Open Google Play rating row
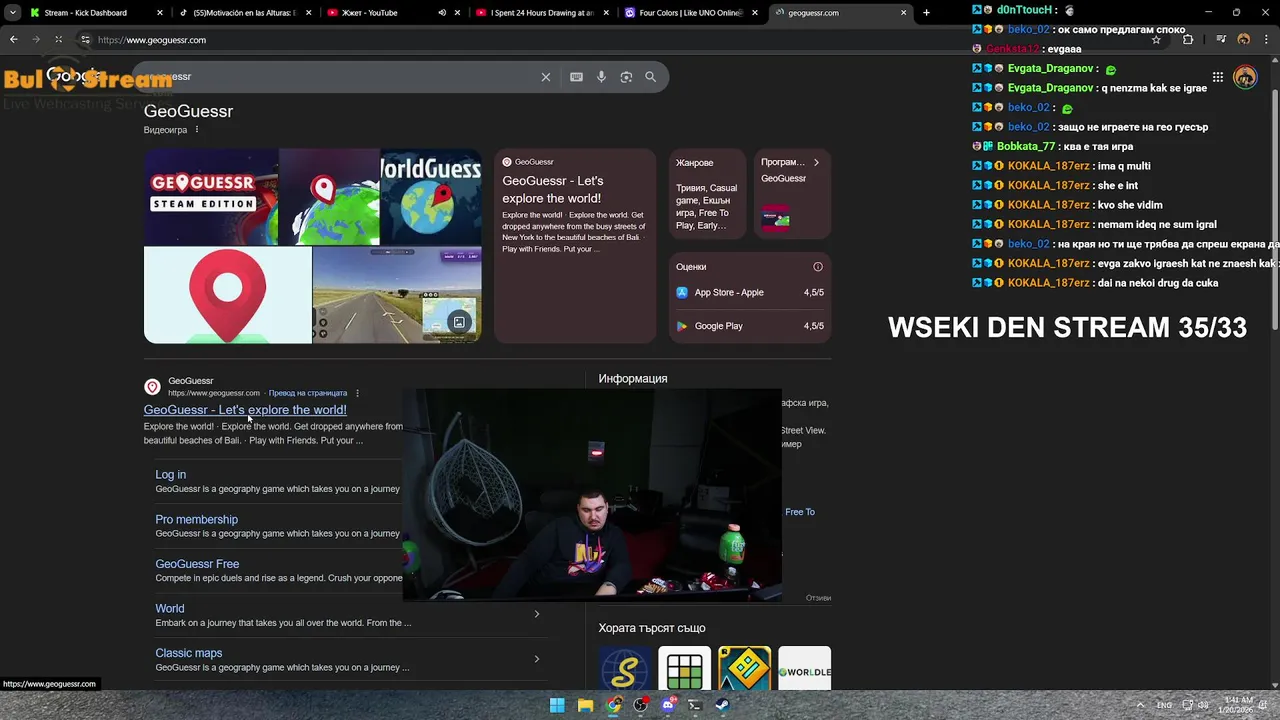 [x=750, y=326]
